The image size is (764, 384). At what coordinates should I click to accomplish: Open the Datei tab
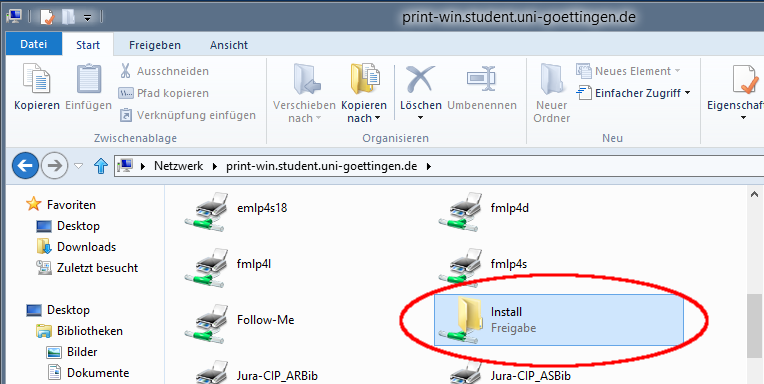pyautogui.click(x=34, y=44)
